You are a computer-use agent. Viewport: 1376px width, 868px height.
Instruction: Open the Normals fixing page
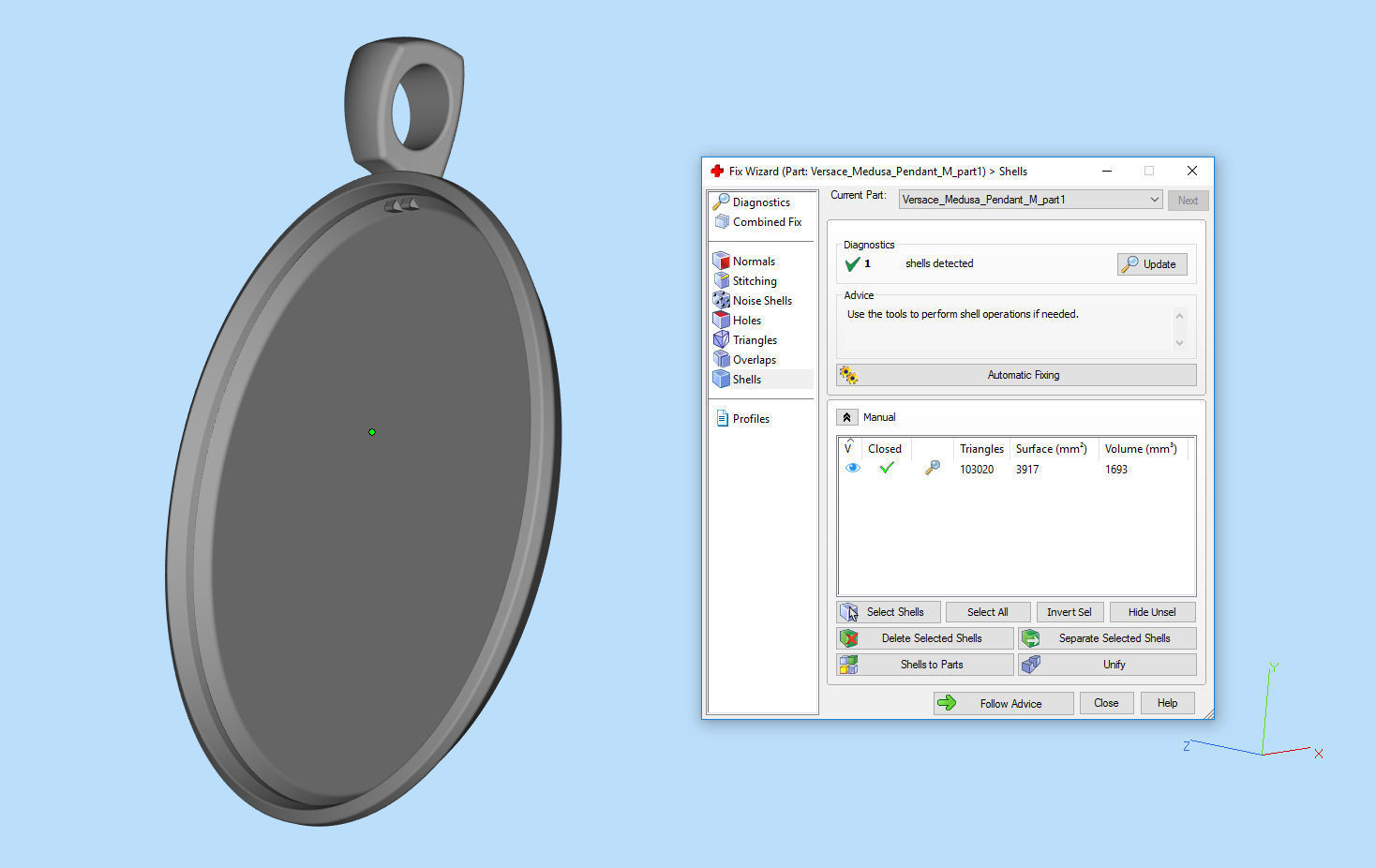pos(753,262)
